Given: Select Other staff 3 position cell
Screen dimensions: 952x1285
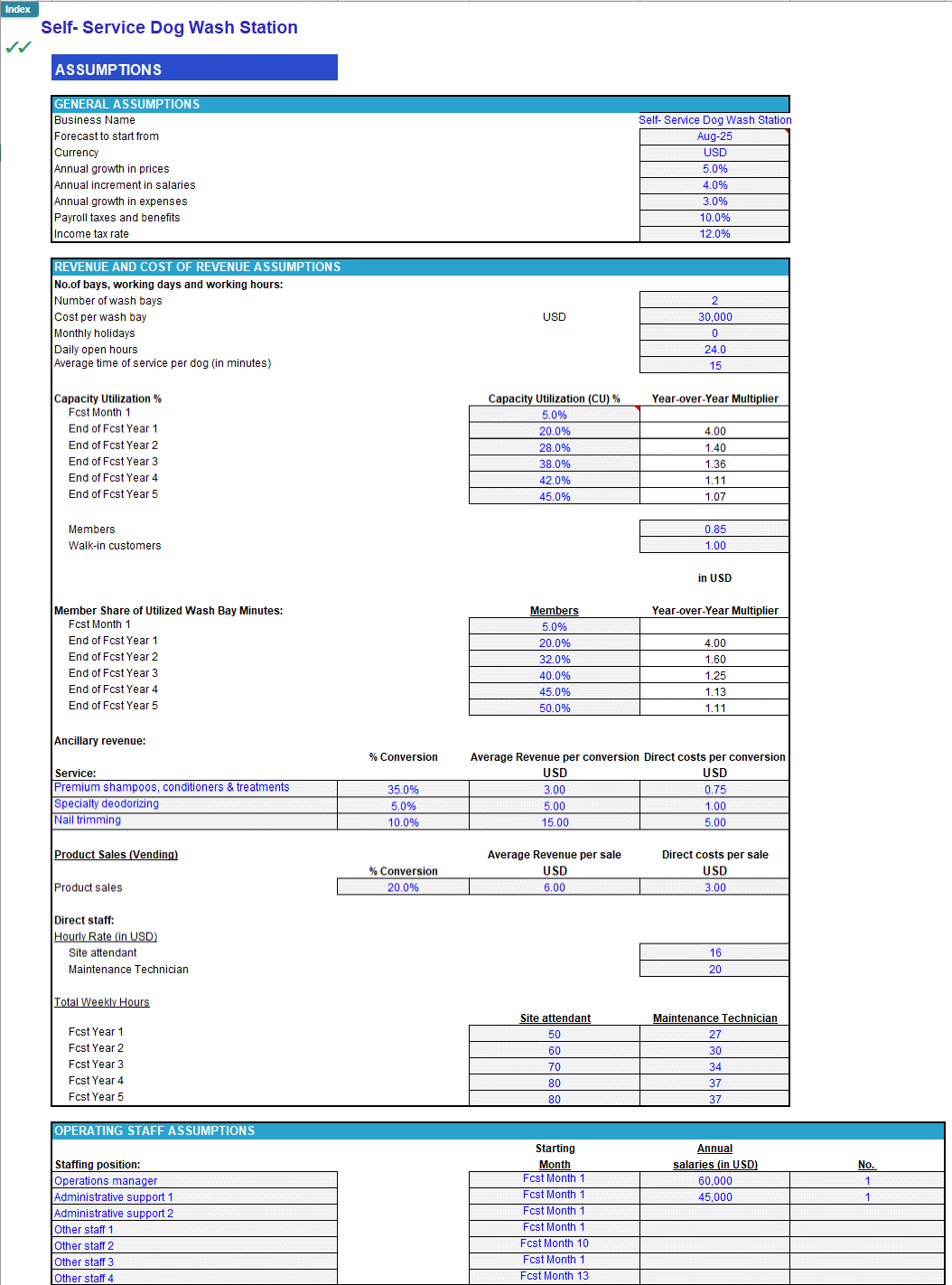Looking at the screenshot, I should pyautogui.click(x=194, y=1262).
